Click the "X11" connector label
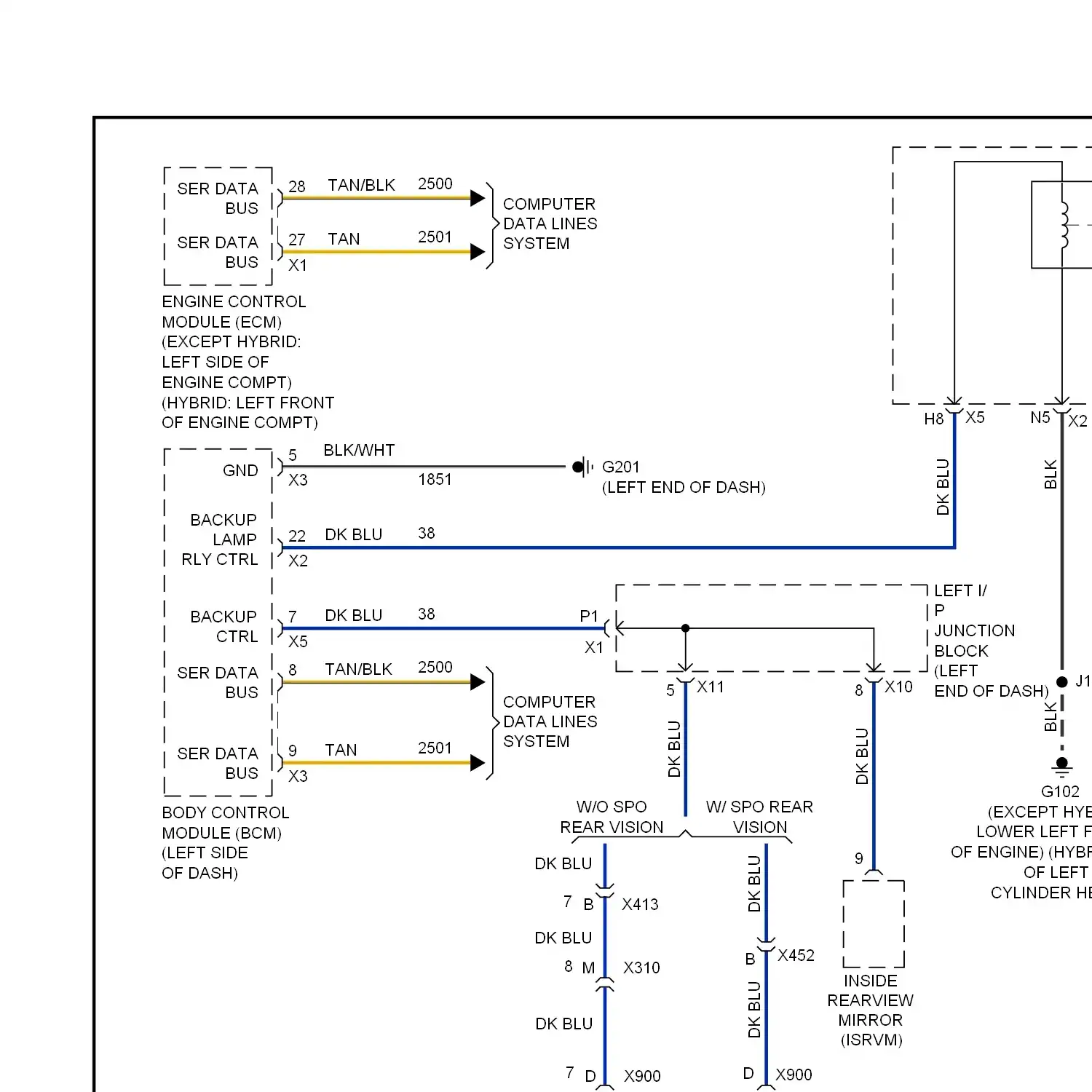Image resolution: width=1092 pixels, height=1092 pixels. (711, 687)
